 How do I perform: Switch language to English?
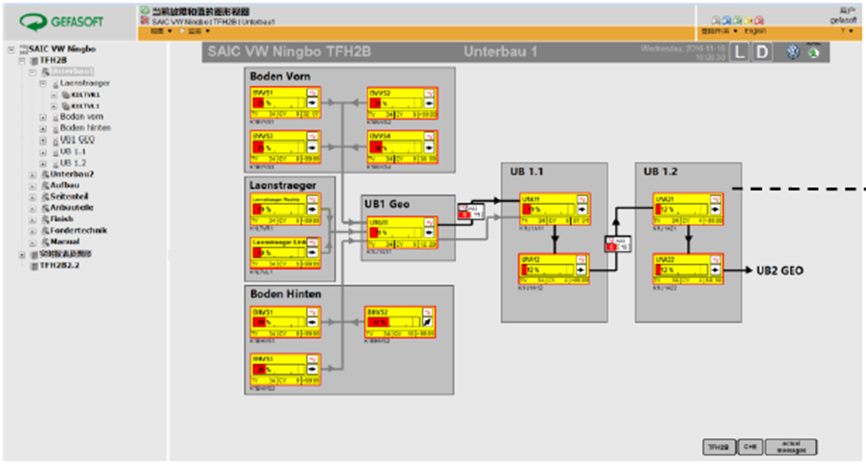click(x=755, y=31)
